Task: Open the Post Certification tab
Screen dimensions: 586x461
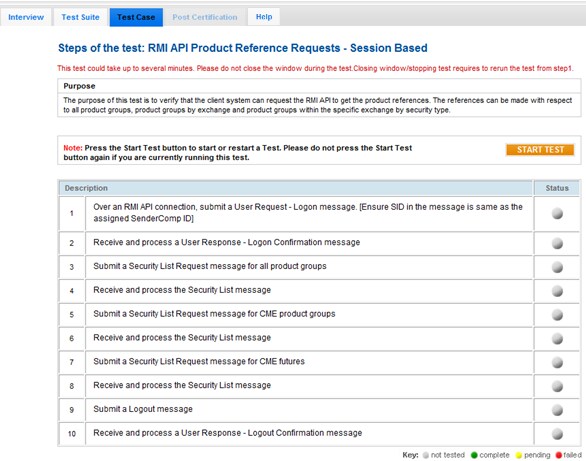Action: (205, 17)
